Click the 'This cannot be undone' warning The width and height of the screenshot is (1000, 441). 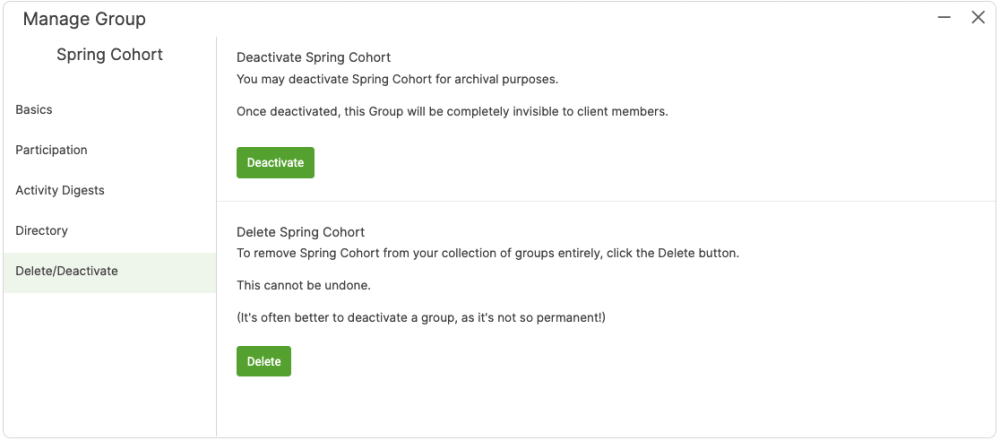click(303, 286)
